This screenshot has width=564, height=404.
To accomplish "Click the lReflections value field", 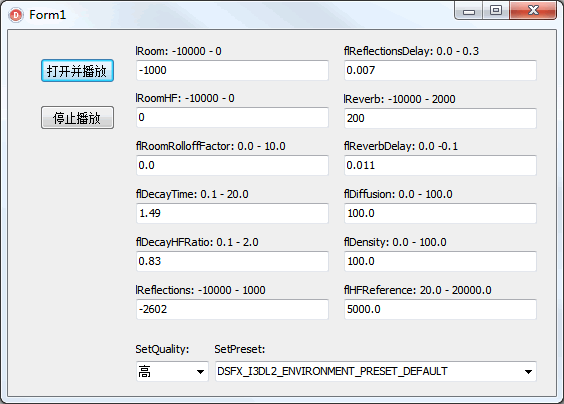I will pyautogui.click(x=232, y=309).
